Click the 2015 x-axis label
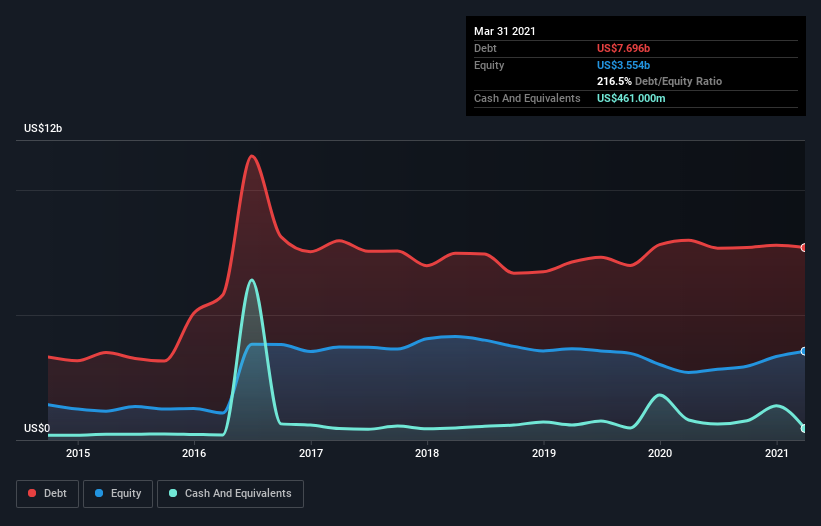Viewport: 821px width, 526px height. [77, 453]
